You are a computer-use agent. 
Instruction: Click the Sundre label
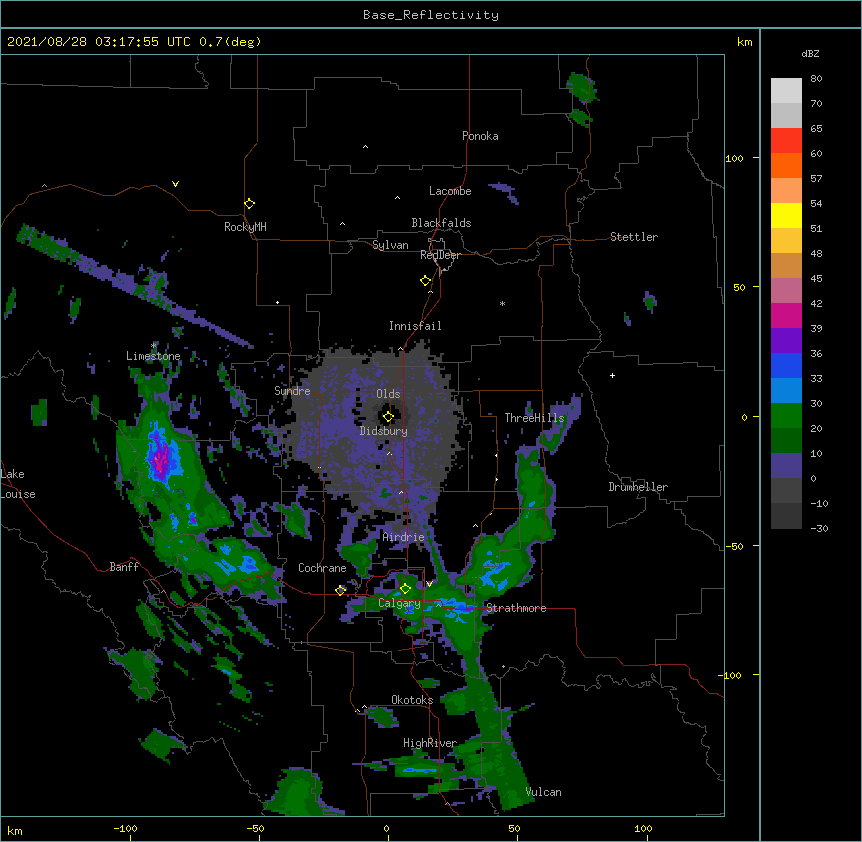pos(292,391)
